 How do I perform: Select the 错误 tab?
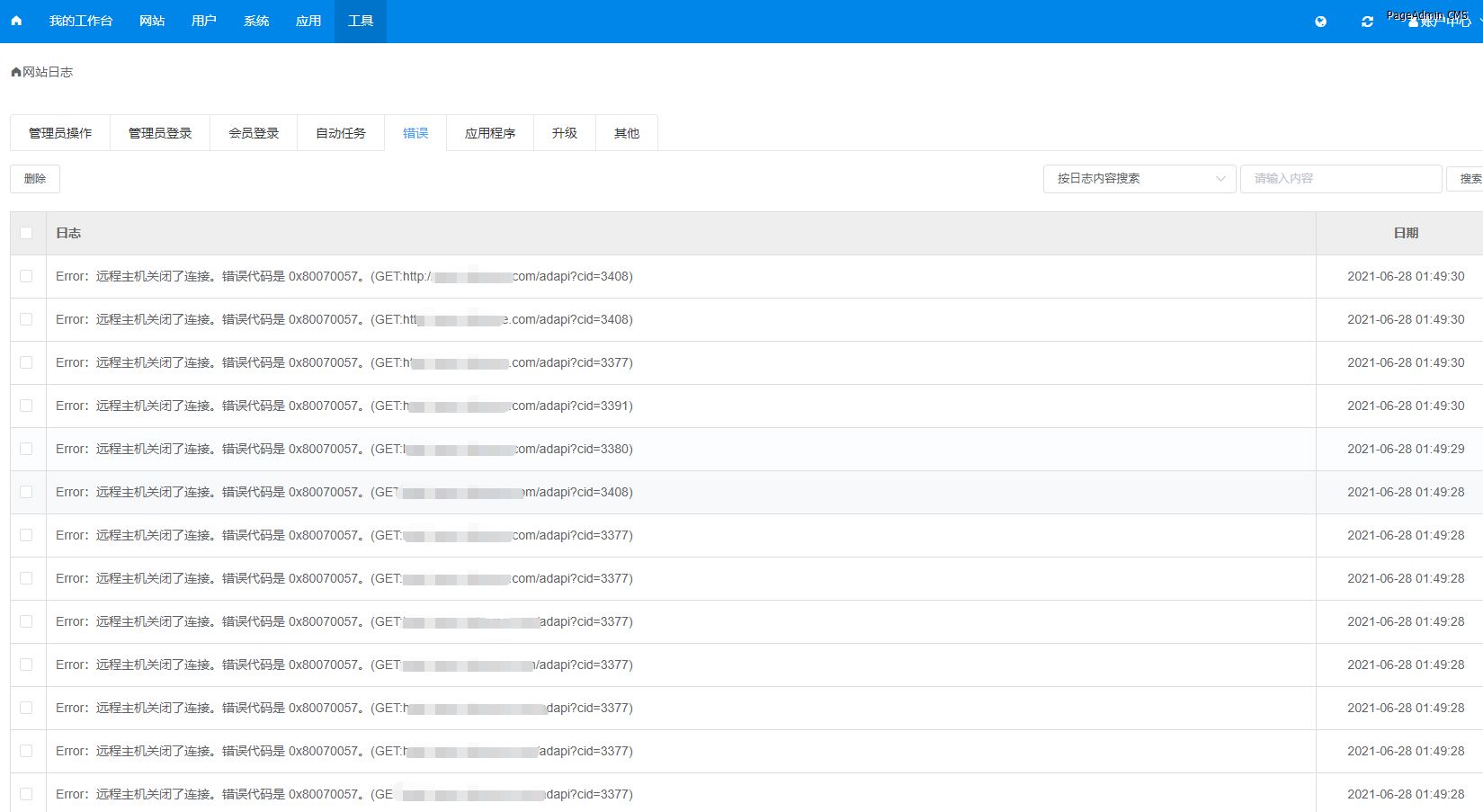coord(415,133)
